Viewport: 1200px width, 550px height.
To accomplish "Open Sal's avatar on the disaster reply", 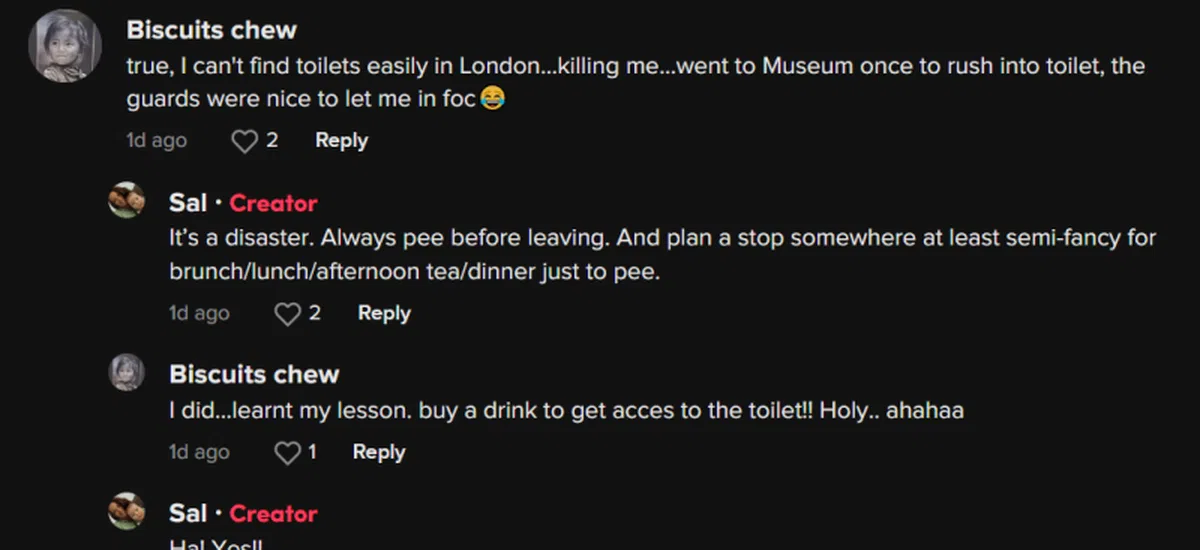I will [x=127, y=201].
